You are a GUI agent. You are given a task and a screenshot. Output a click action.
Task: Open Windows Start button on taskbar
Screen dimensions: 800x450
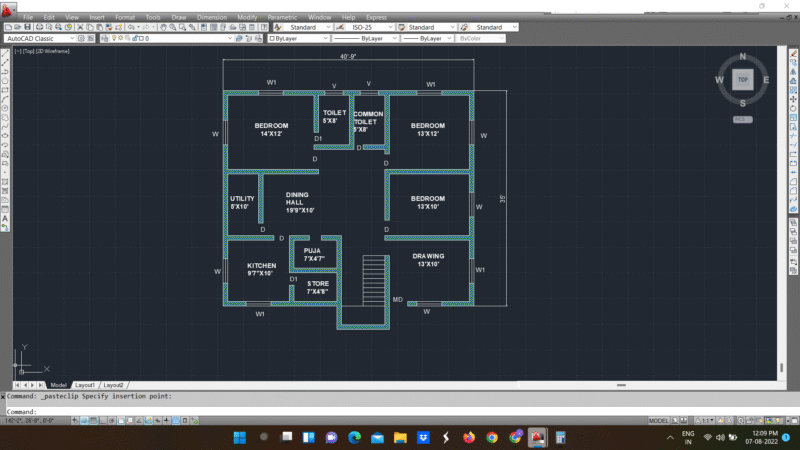(x=240, y=438)
